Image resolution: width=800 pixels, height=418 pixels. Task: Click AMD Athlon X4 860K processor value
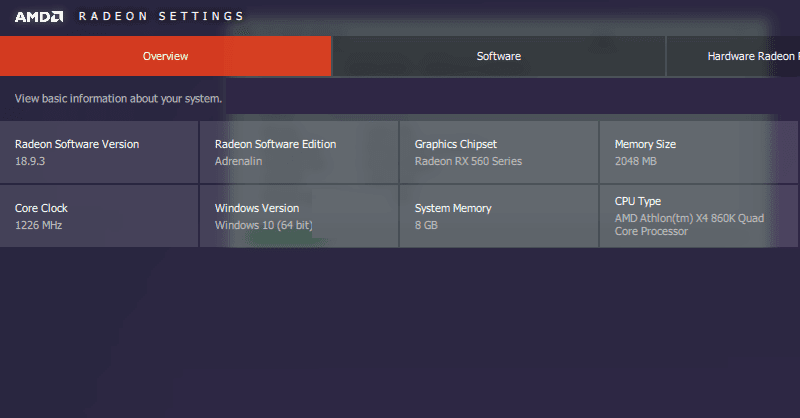689,225
